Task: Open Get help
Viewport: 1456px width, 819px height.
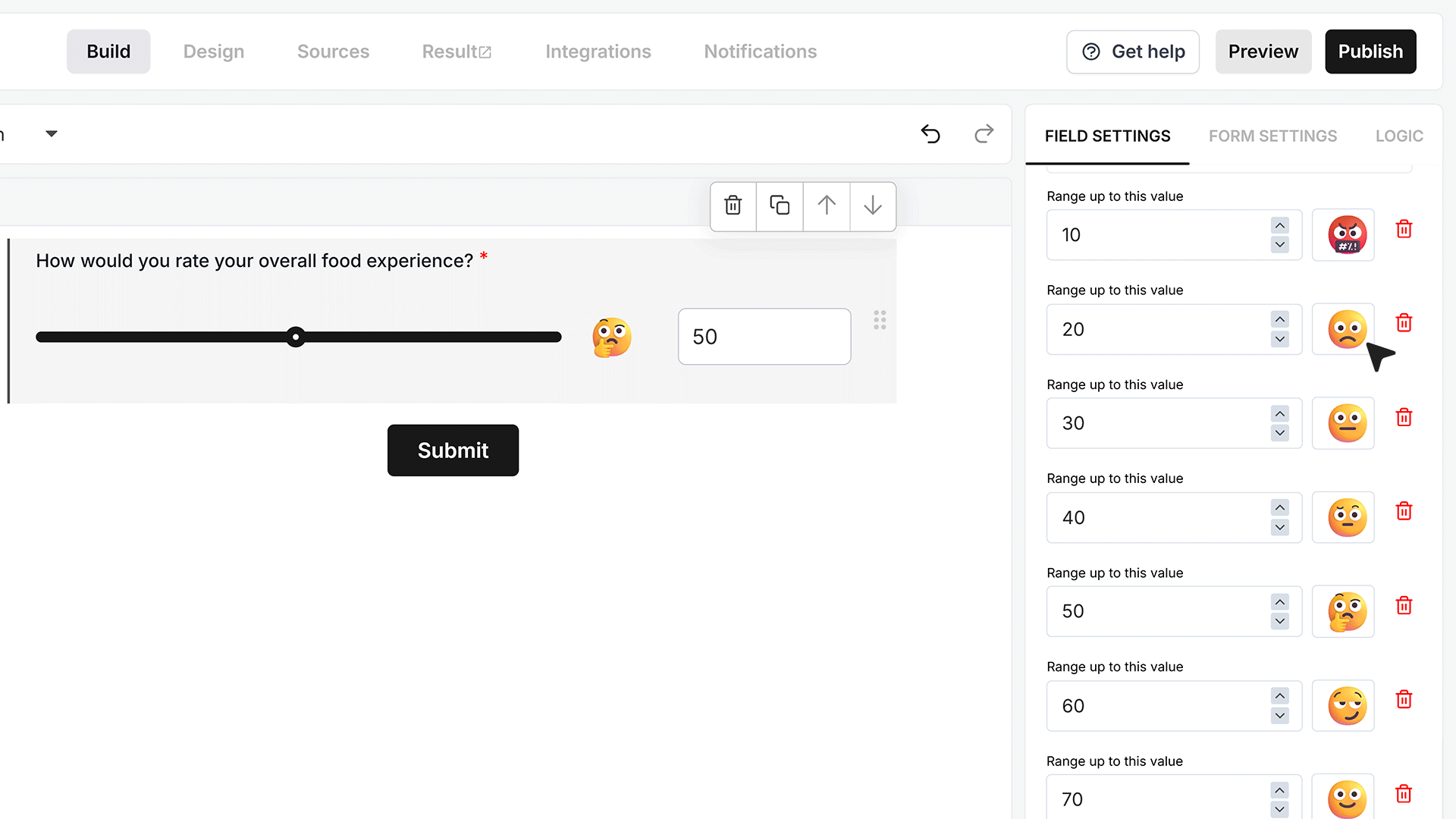Action: click(1133, 52)
